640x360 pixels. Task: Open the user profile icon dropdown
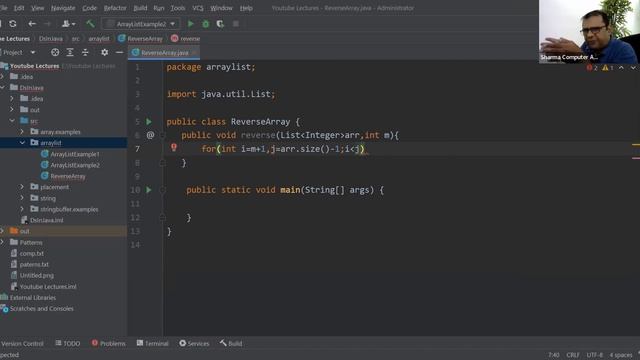click(68, 24)
